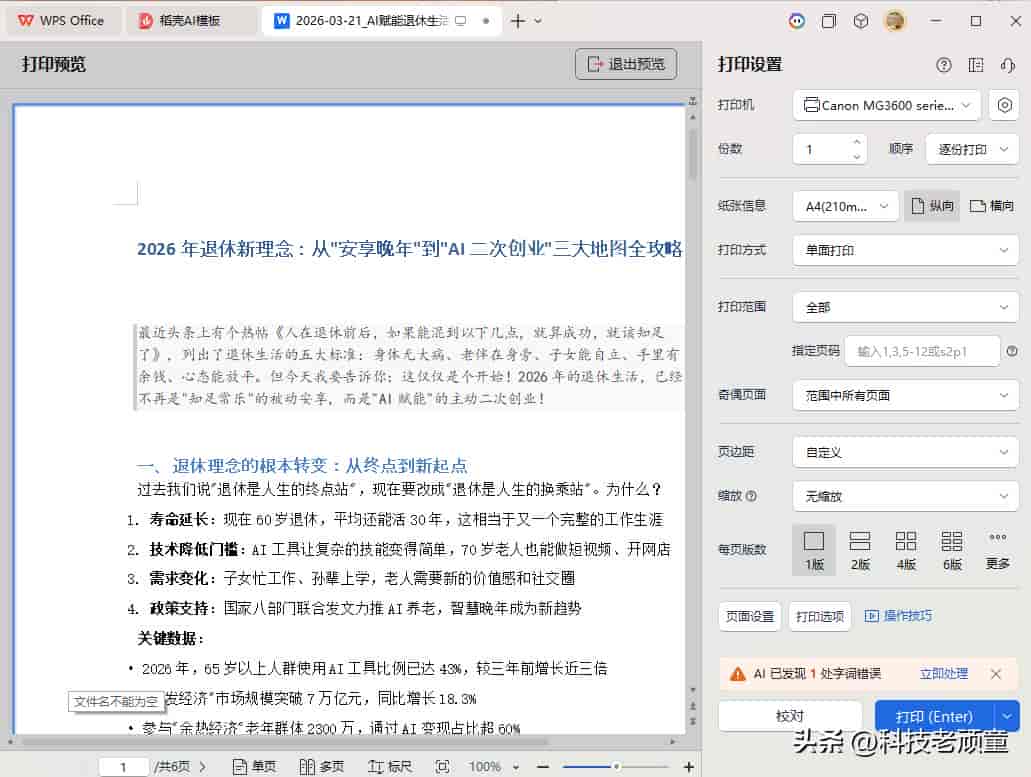Click the specified pages input field
This screenshot has height=777, width=1031.
(x=922, y=352)
